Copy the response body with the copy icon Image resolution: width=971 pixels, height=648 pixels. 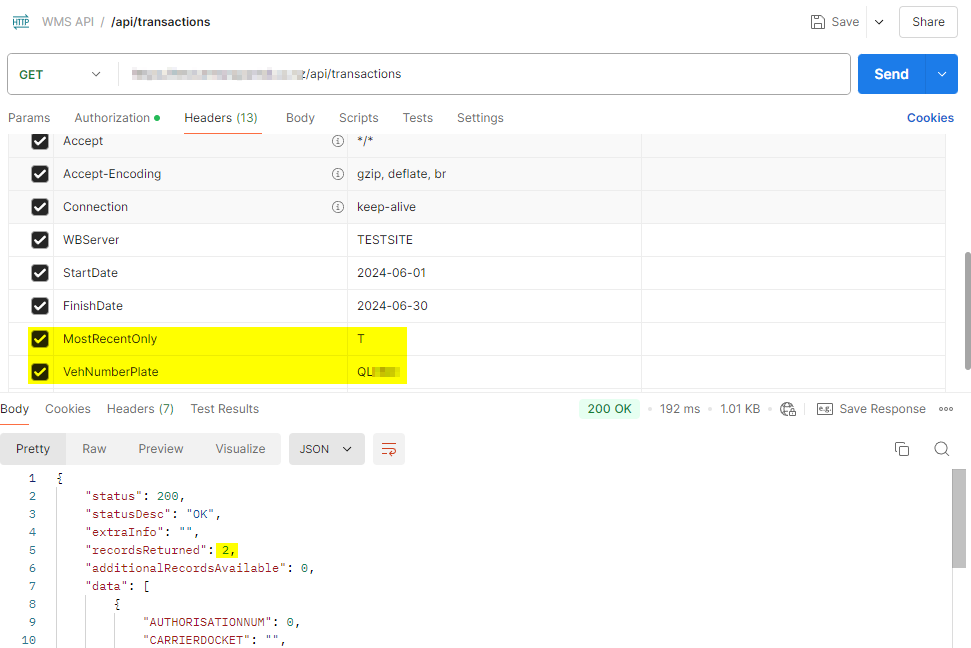902,449
